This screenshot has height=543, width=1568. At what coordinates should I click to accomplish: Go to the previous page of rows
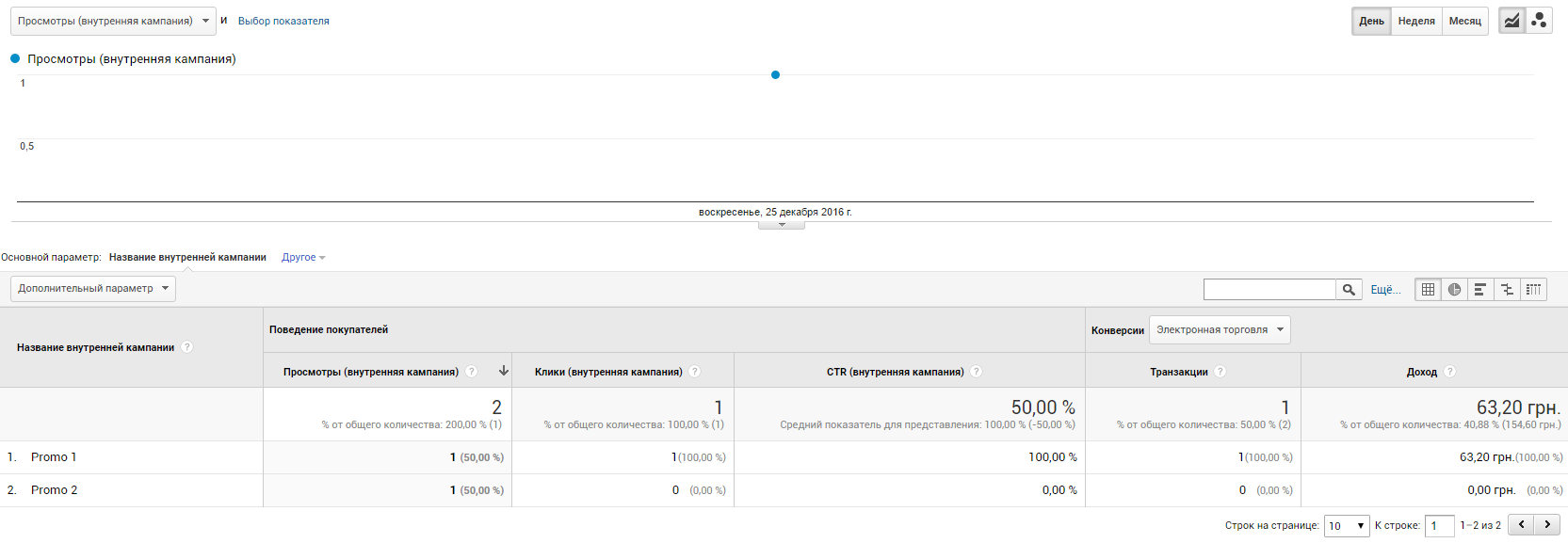pos(1521,525)
